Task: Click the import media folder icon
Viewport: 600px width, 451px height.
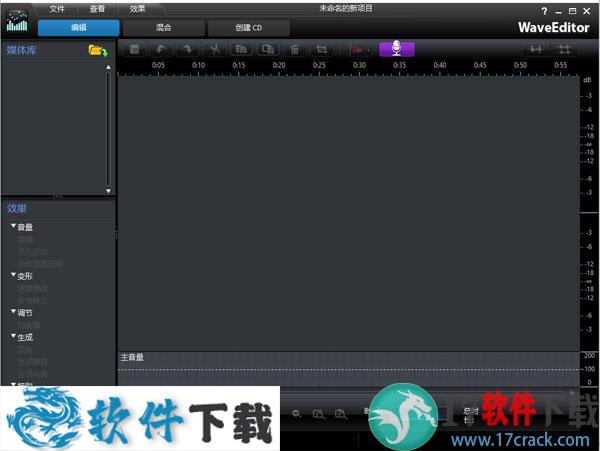Action: tap(98, 50)
